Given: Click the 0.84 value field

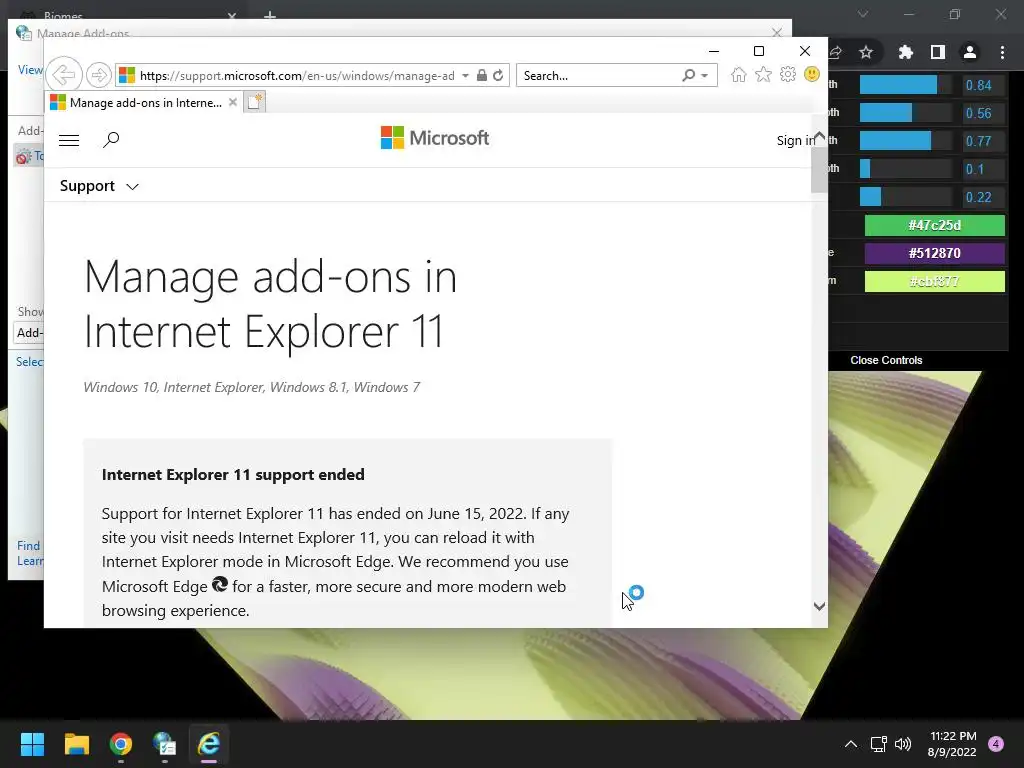Looking at the screenshot, I should pyautogui.click(x=982, y=85).
